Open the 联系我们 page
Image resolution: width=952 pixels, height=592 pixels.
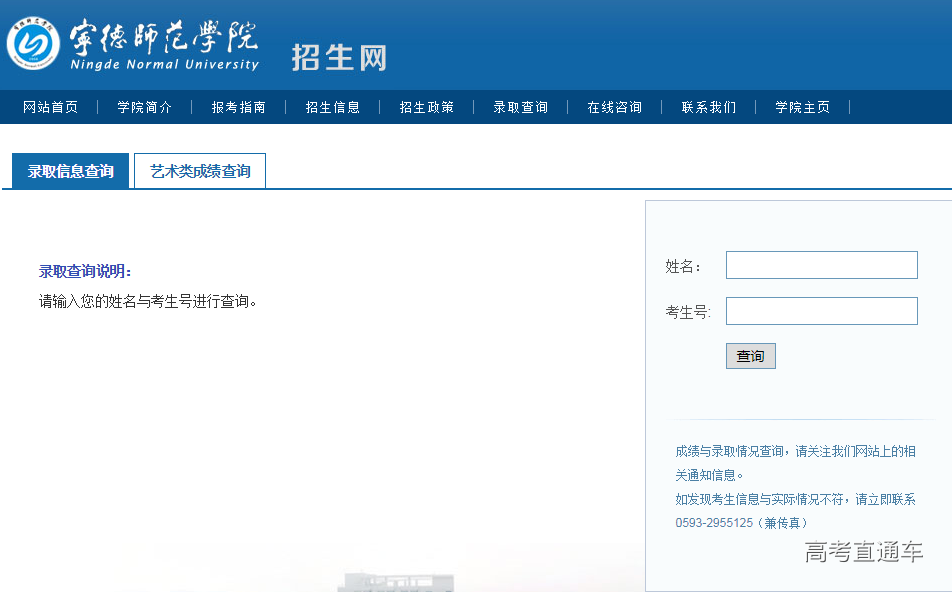click(x=710, y=107)
